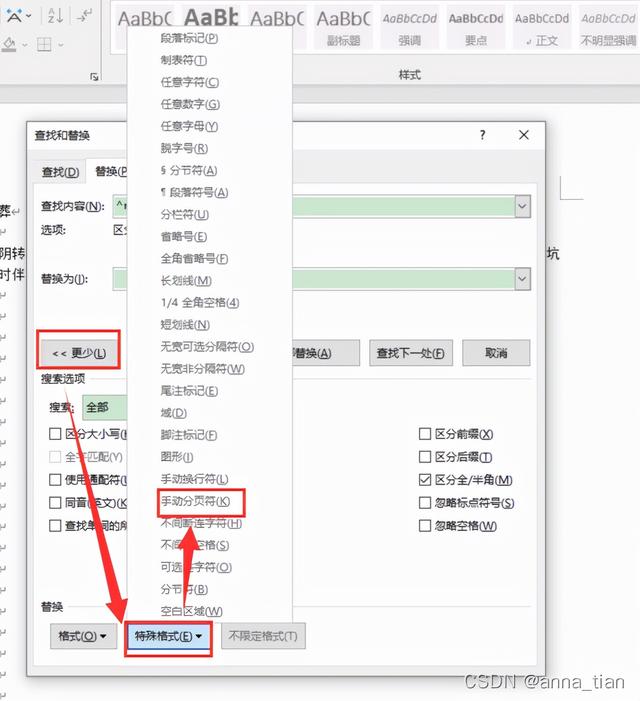Click 查找下一处(F) button
The height and width of the screenshot is (701, 640).
[x=411, y=353]
